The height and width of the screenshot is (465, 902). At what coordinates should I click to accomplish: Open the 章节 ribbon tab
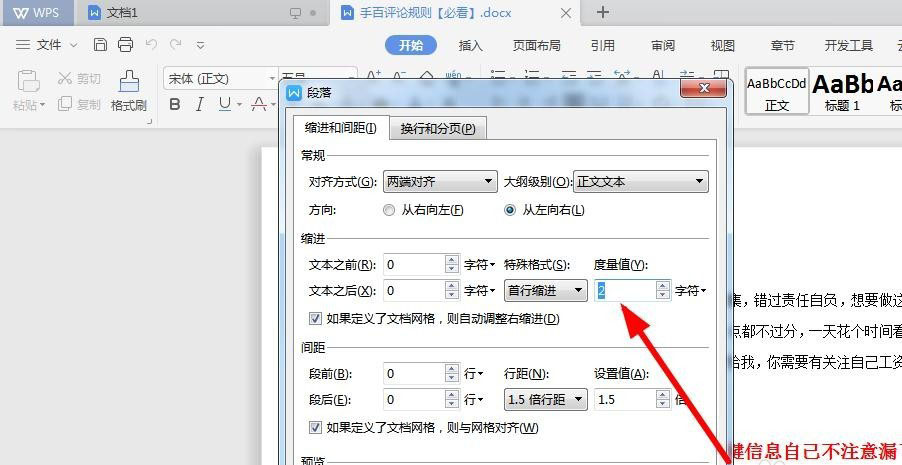(782, 45)
